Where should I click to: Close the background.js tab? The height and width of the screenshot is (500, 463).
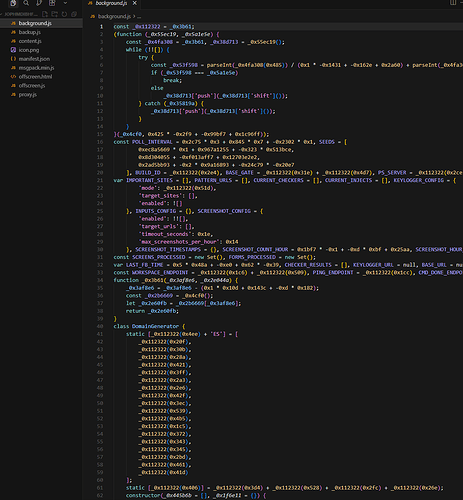[x=135, y=3]
